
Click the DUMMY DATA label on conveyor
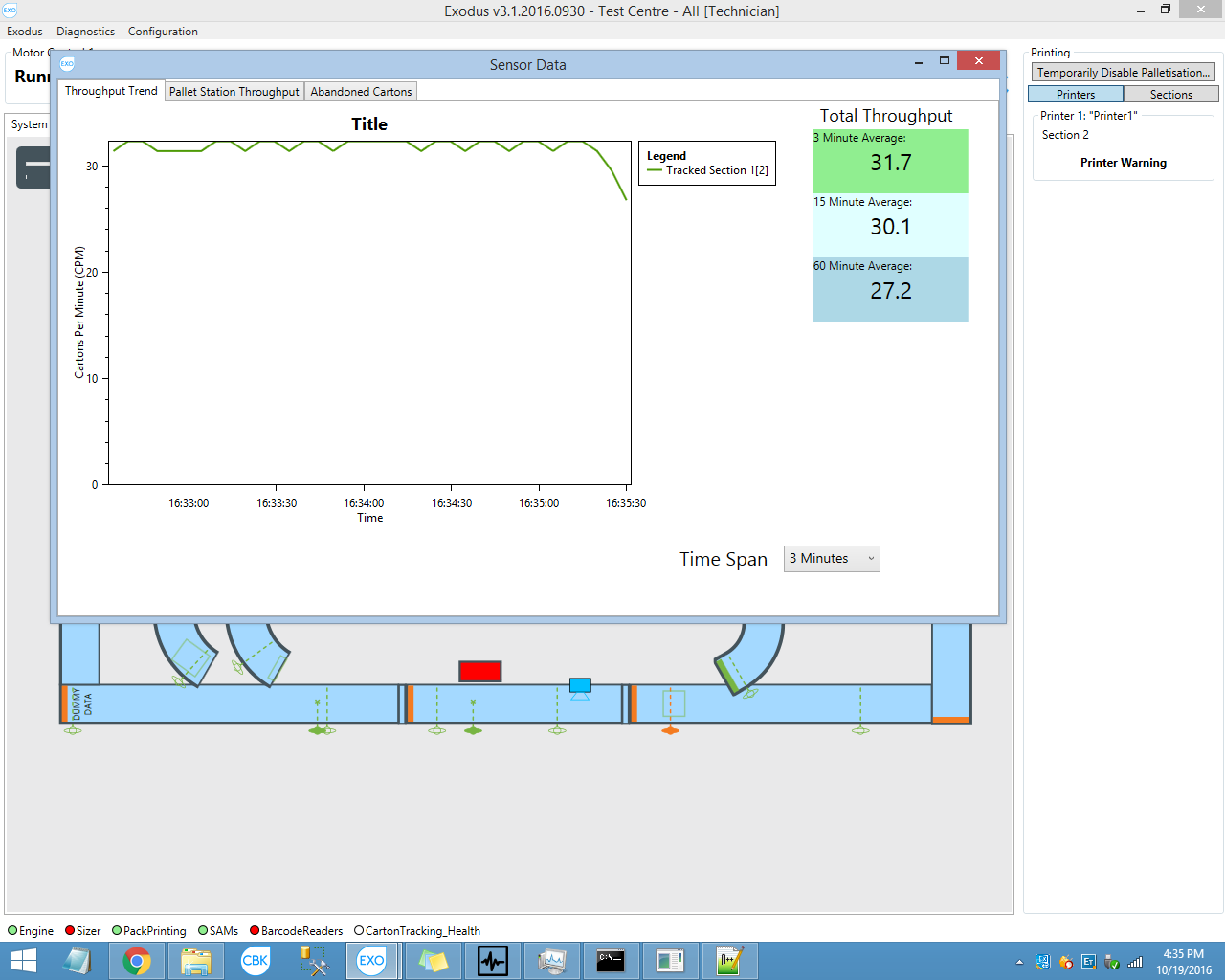tap(82, 704)
